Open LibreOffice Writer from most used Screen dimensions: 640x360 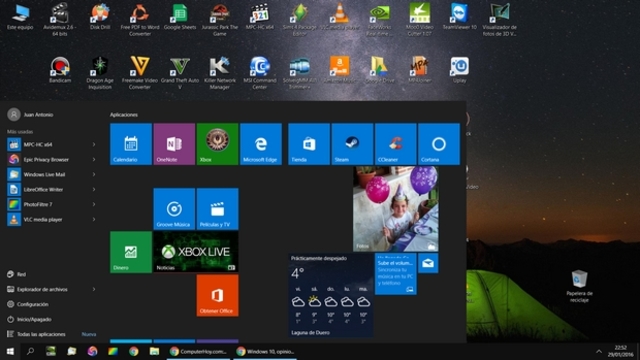tap(51, 189)
